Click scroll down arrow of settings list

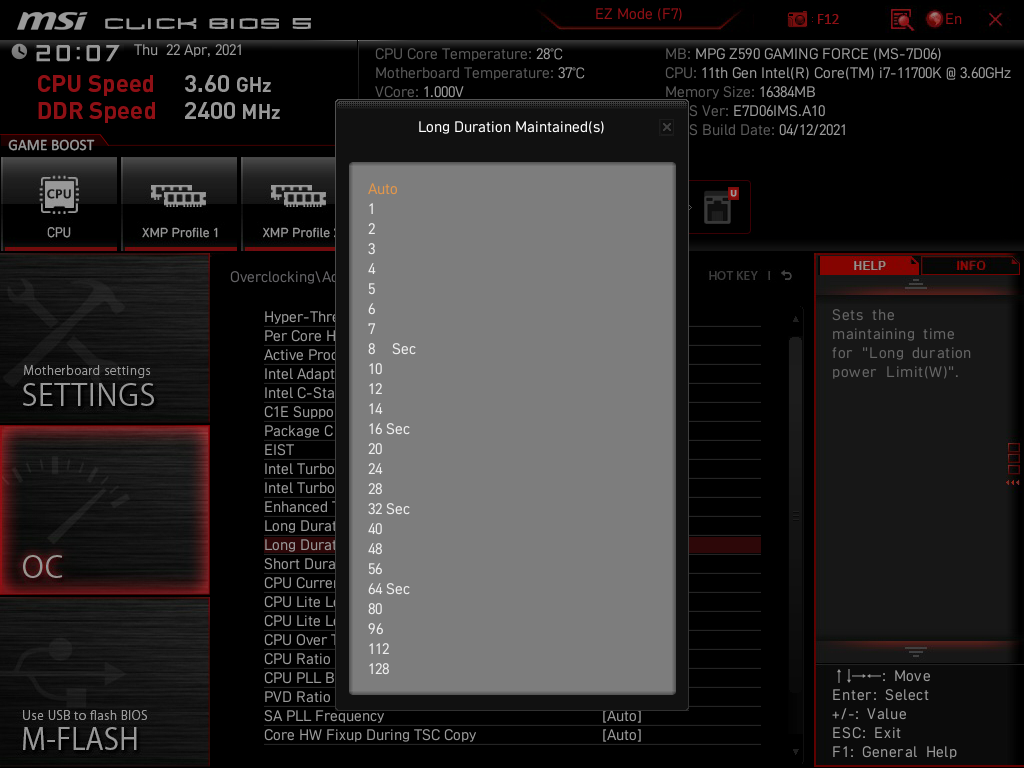795,752
